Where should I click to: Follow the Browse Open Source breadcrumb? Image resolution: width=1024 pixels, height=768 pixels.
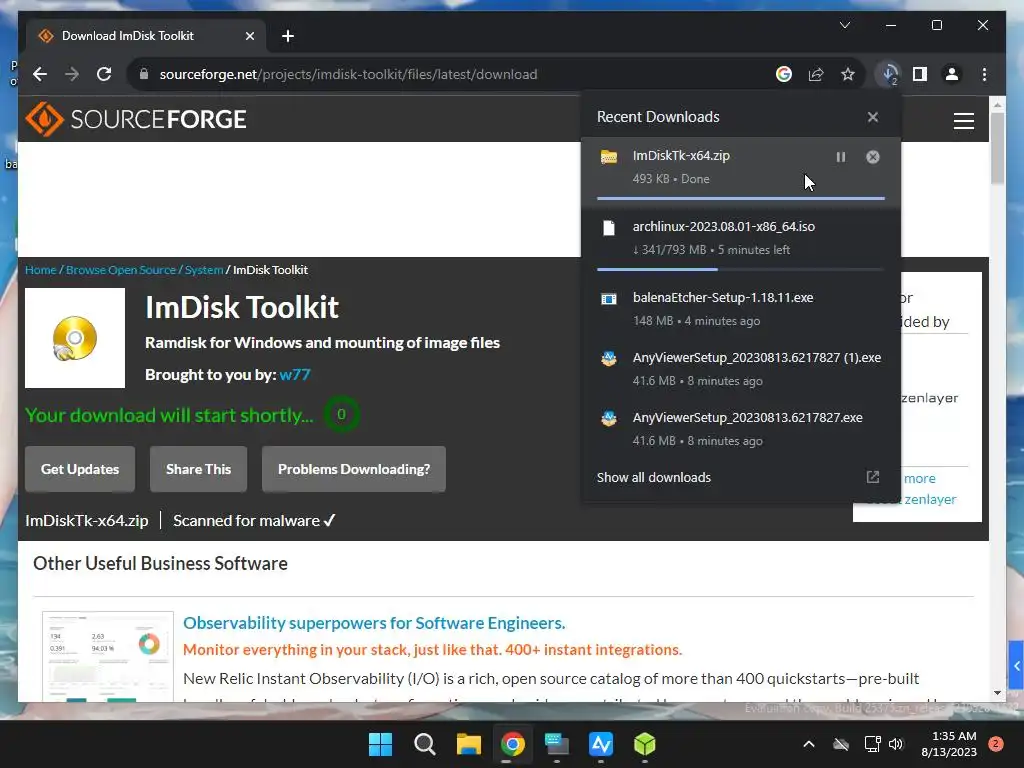pyautogui.click(x=121, y=270)
